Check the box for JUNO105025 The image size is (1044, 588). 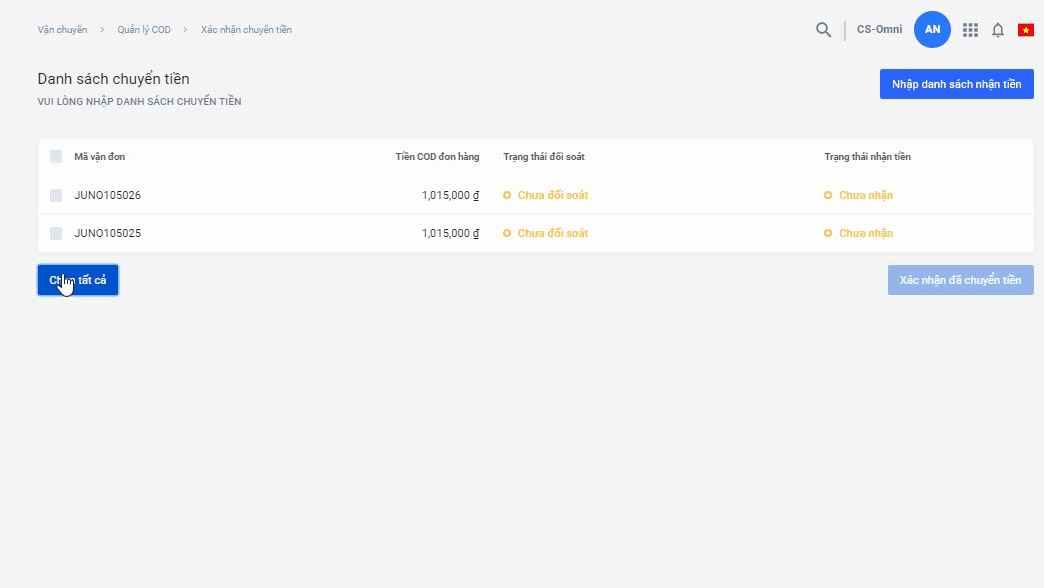coord(56,233)
